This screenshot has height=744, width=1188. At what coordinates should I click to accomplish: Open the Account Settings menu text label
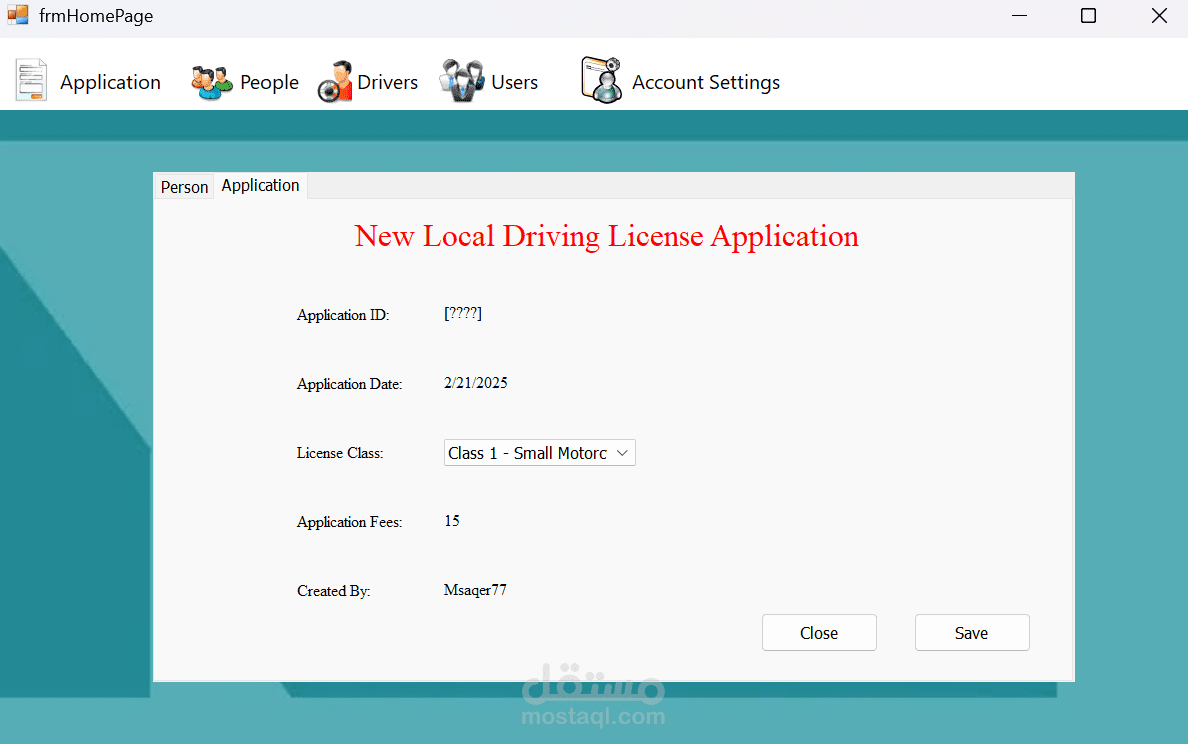click(x=705, y=83)
